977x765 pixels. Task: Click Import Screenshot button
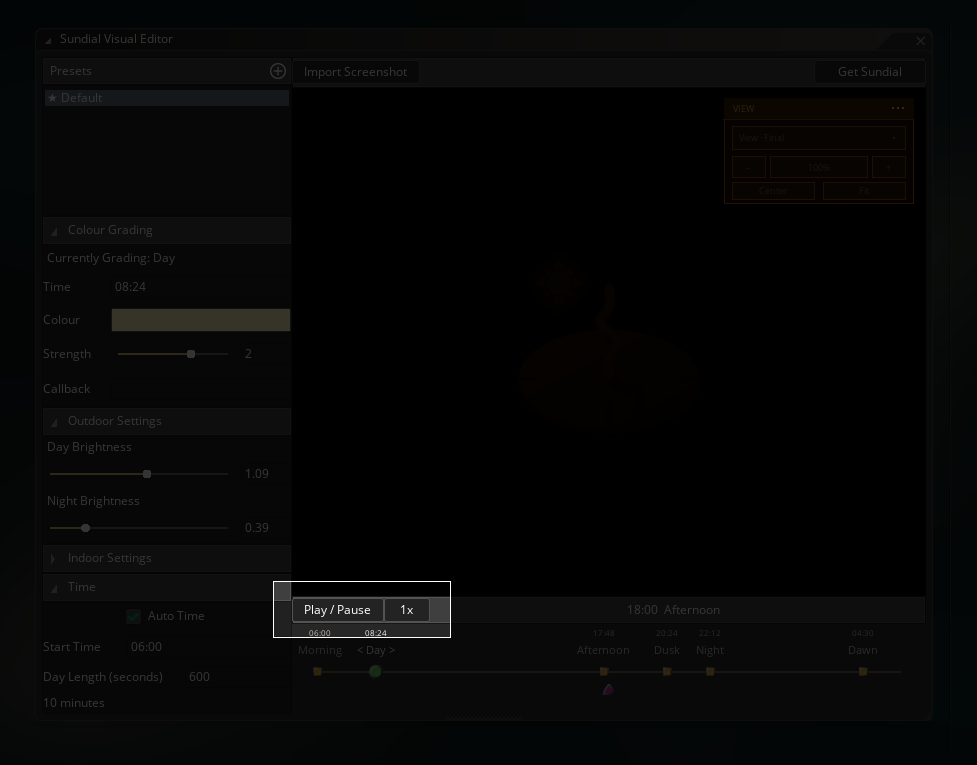(355, 72)
